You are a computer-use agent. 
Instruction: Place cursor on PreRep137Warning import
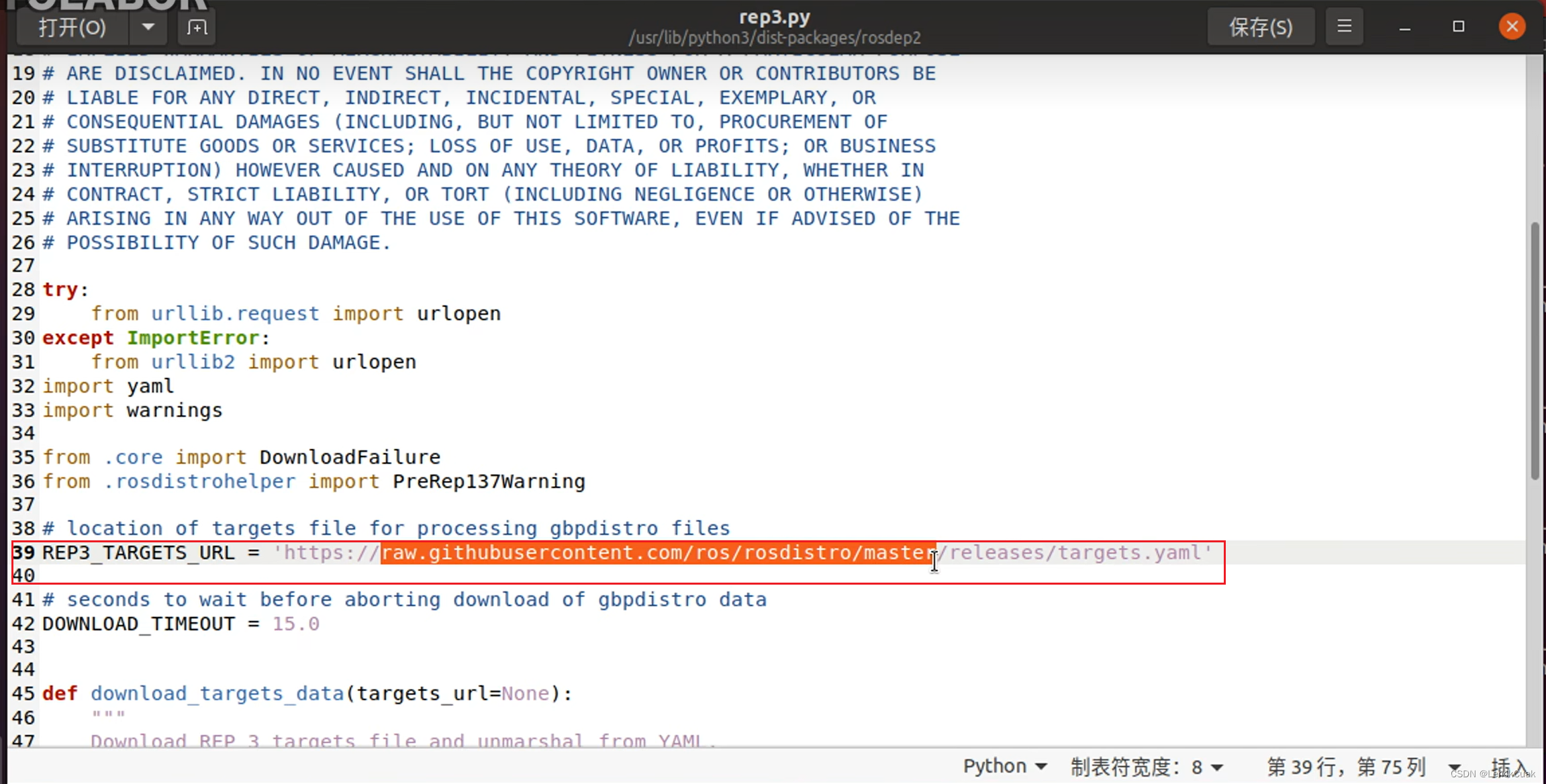[489, 481]
